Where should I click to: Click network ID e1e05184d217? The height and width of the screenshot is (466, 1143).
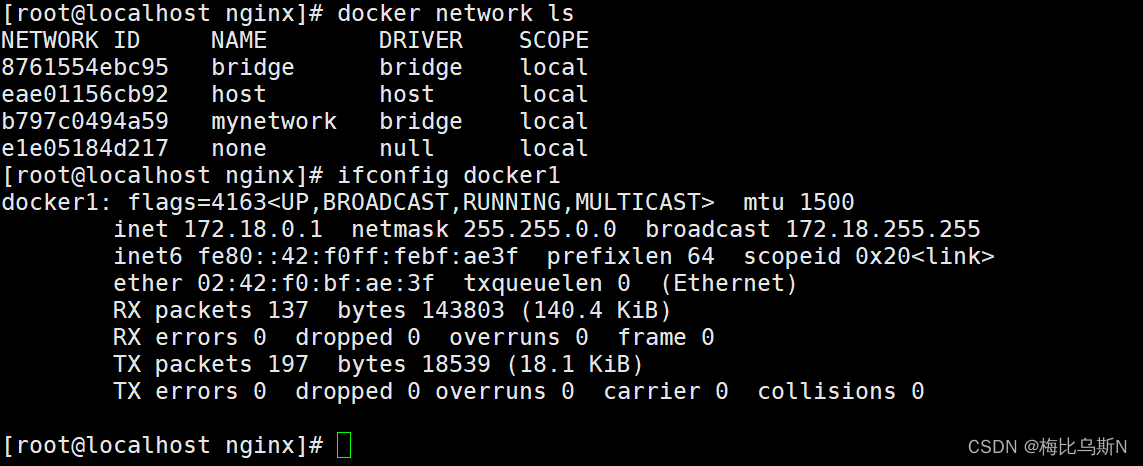[85, 148]
